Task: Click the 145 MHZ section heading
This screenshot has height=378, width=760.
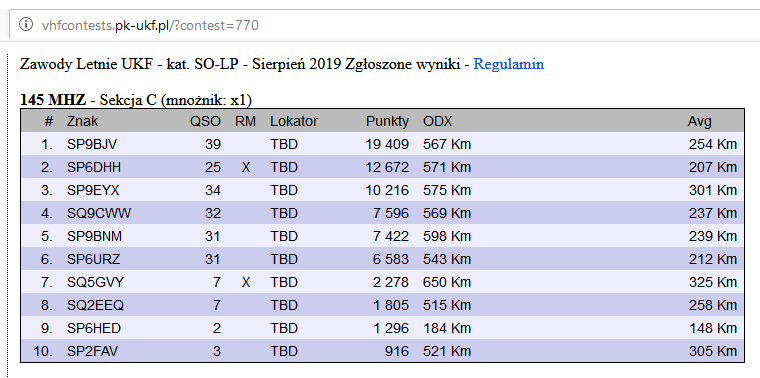Action: [53, 100]
